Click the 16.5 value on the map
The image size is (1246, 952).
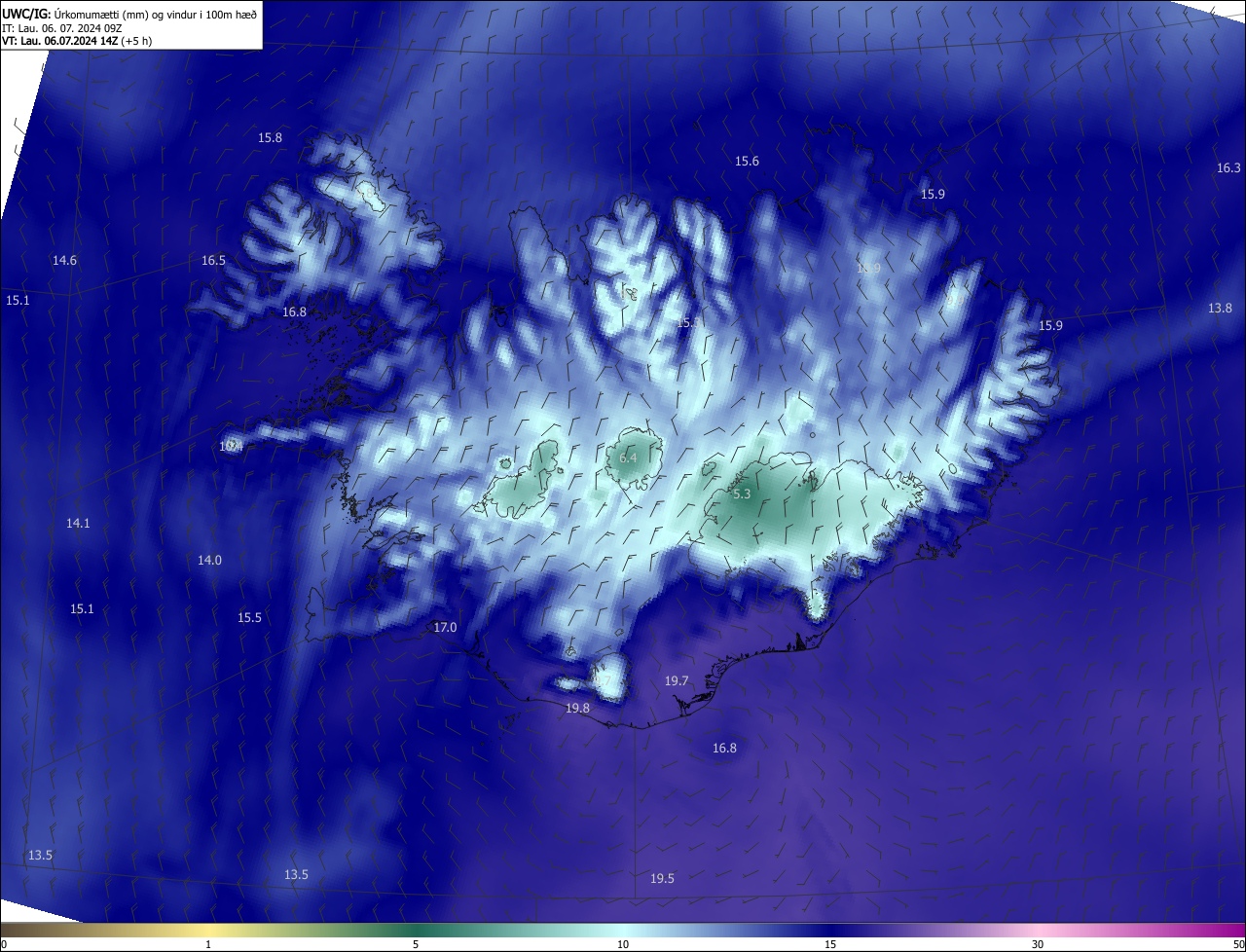[213, 260]
